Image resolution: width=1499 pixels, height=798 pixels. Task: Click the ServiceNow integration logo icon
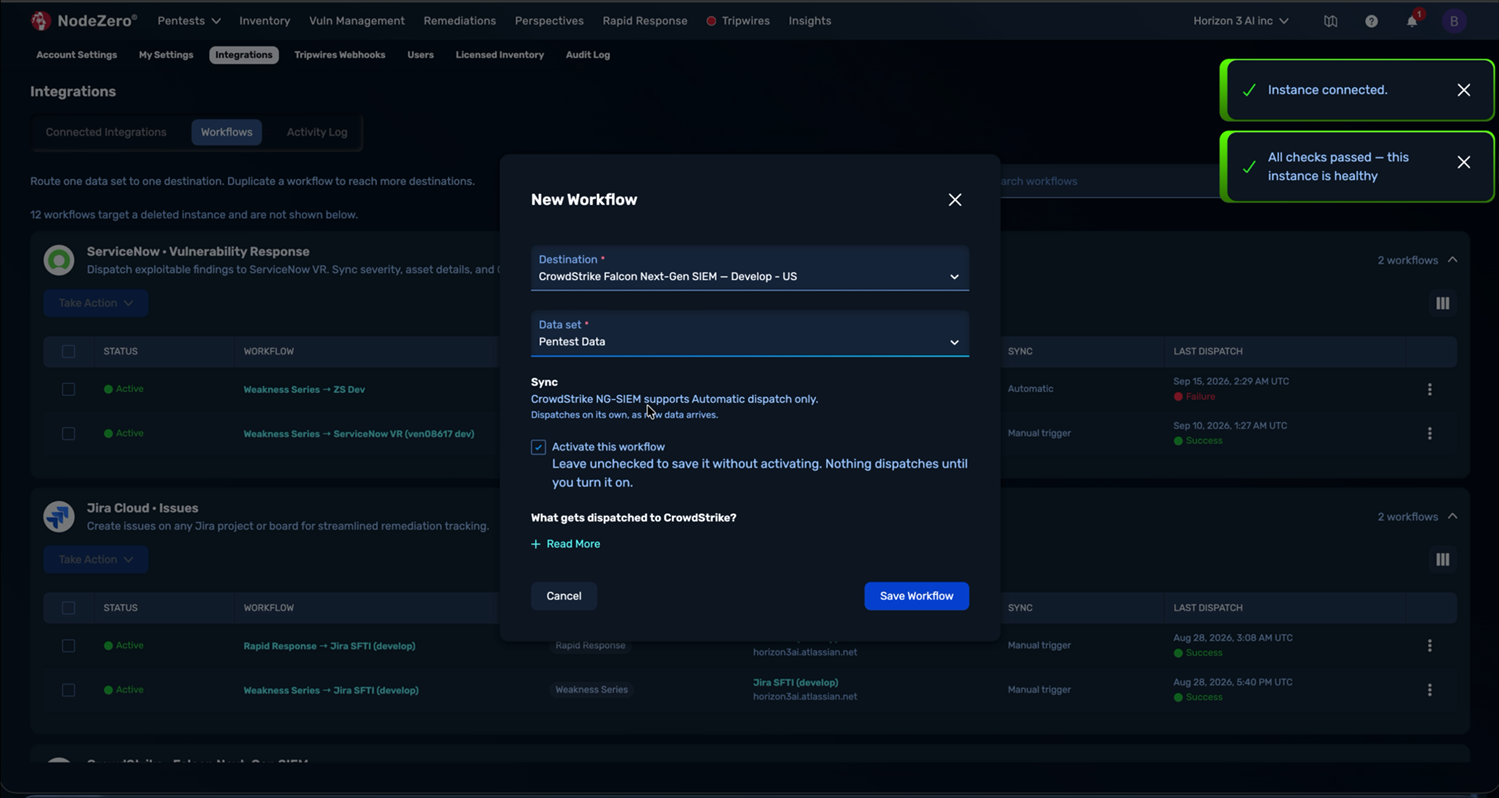coord(59,260)
